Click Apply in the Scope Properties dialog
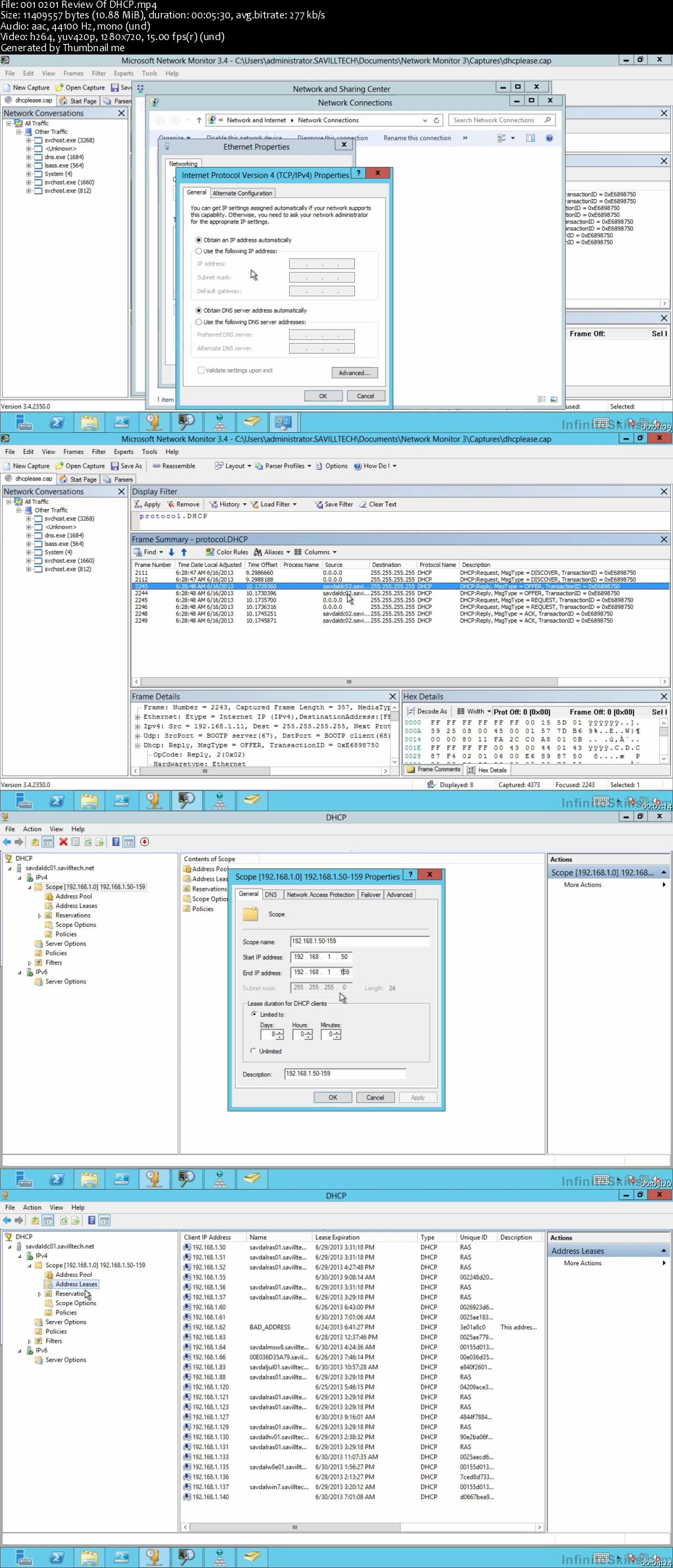This screenshot has height=1568, width=673. click(x=418, y=1098)
